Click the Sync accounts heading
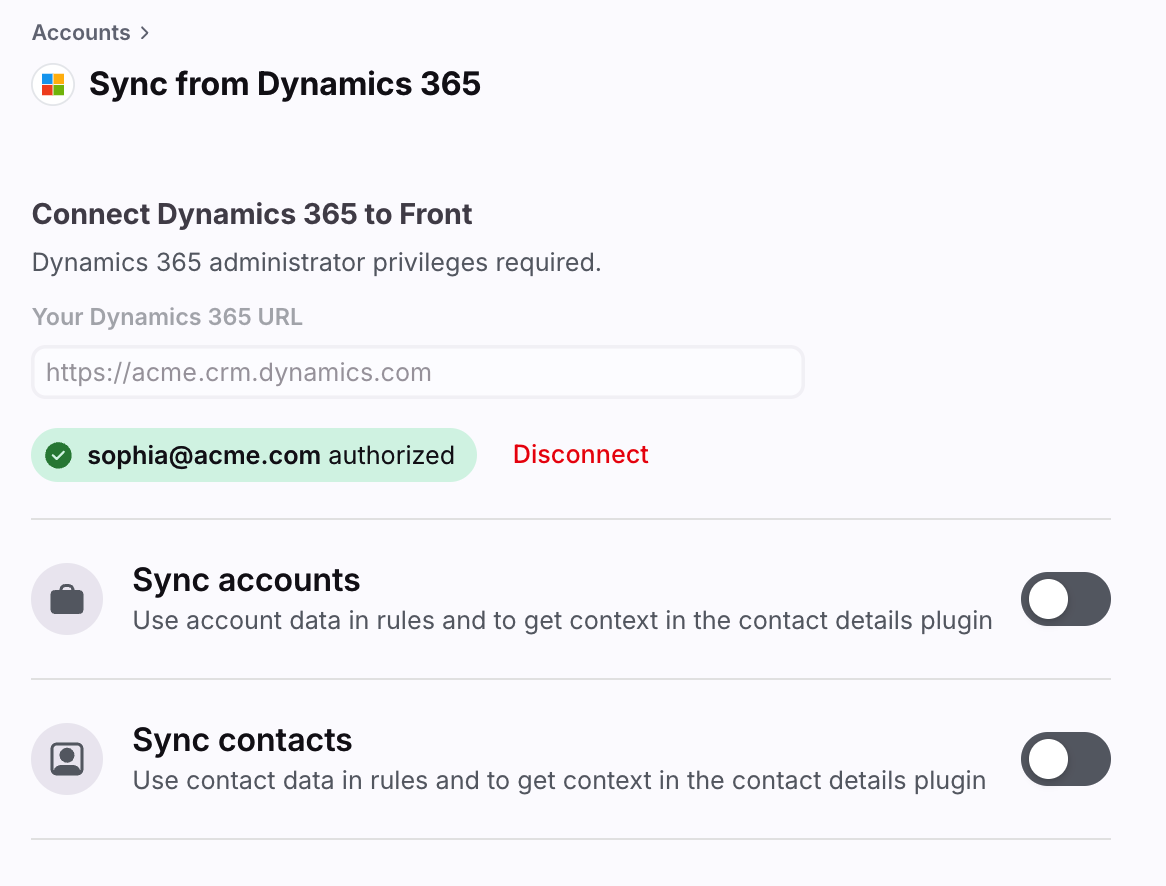This screenshot has width=1166, height=886. (246, 580)
